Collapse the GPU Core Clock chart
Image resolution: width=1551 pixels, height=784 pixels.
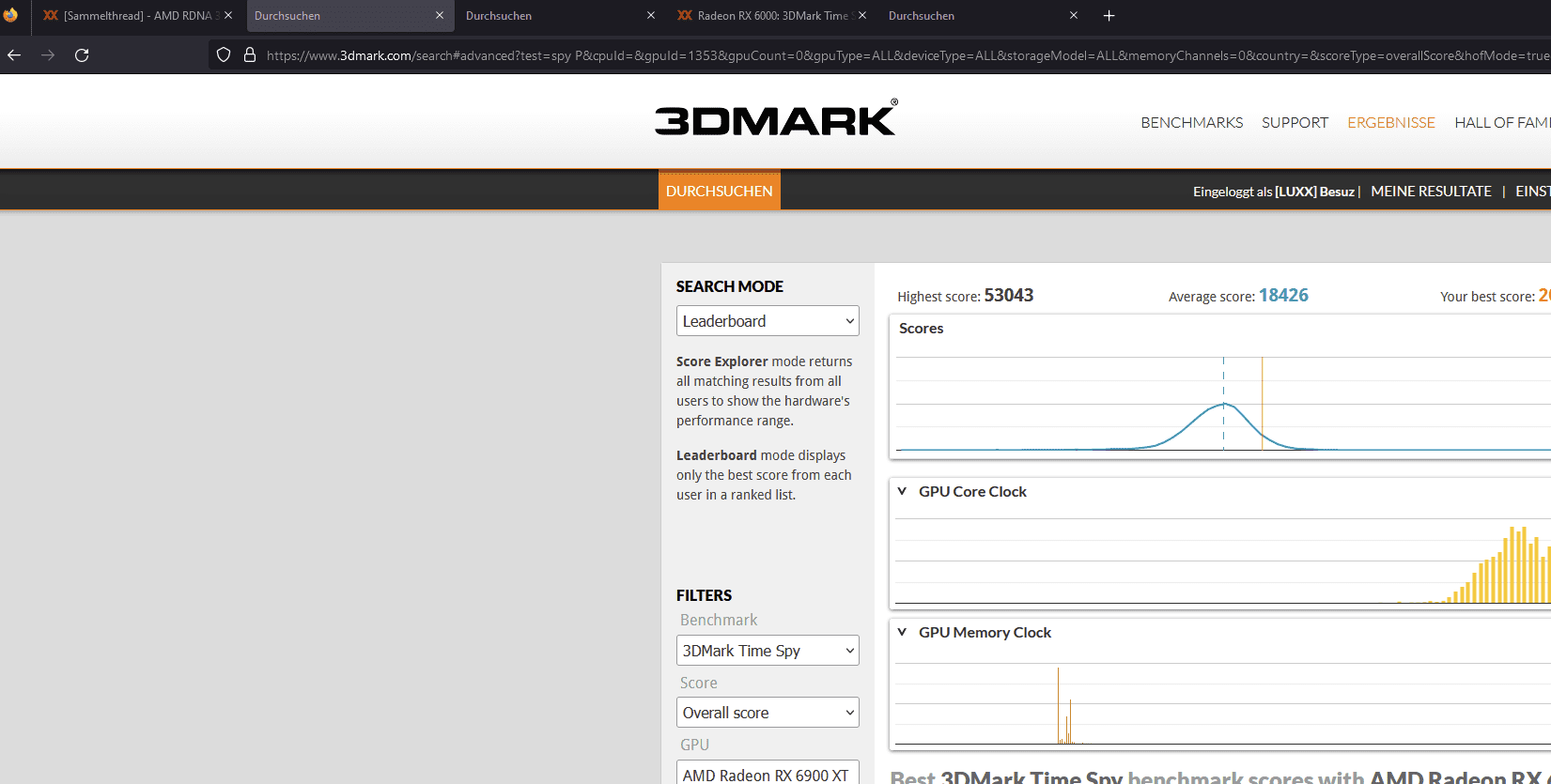click(902, 491)
